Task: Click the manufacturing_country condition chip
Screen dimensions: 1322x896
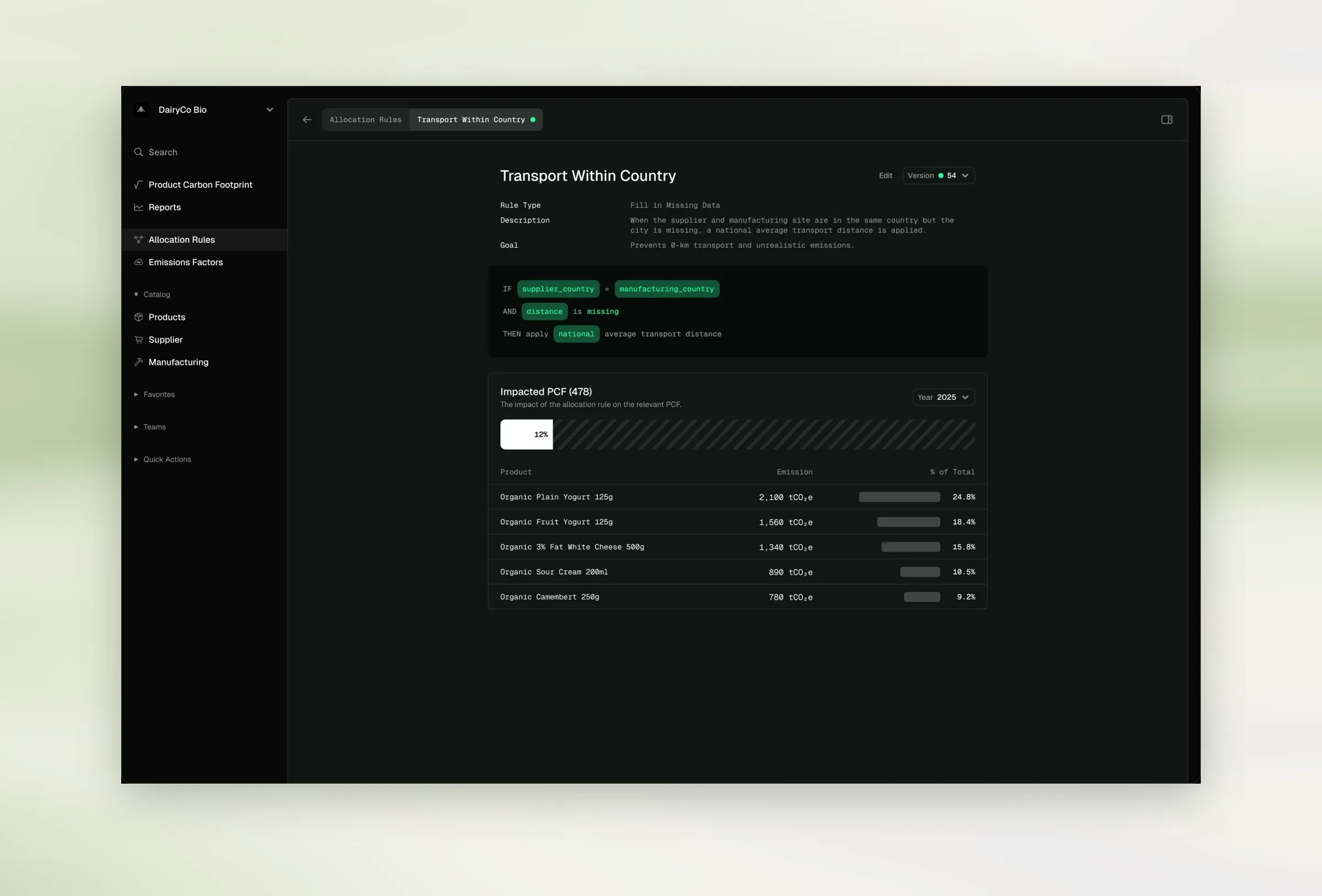Action: click(x=667, y=289)
